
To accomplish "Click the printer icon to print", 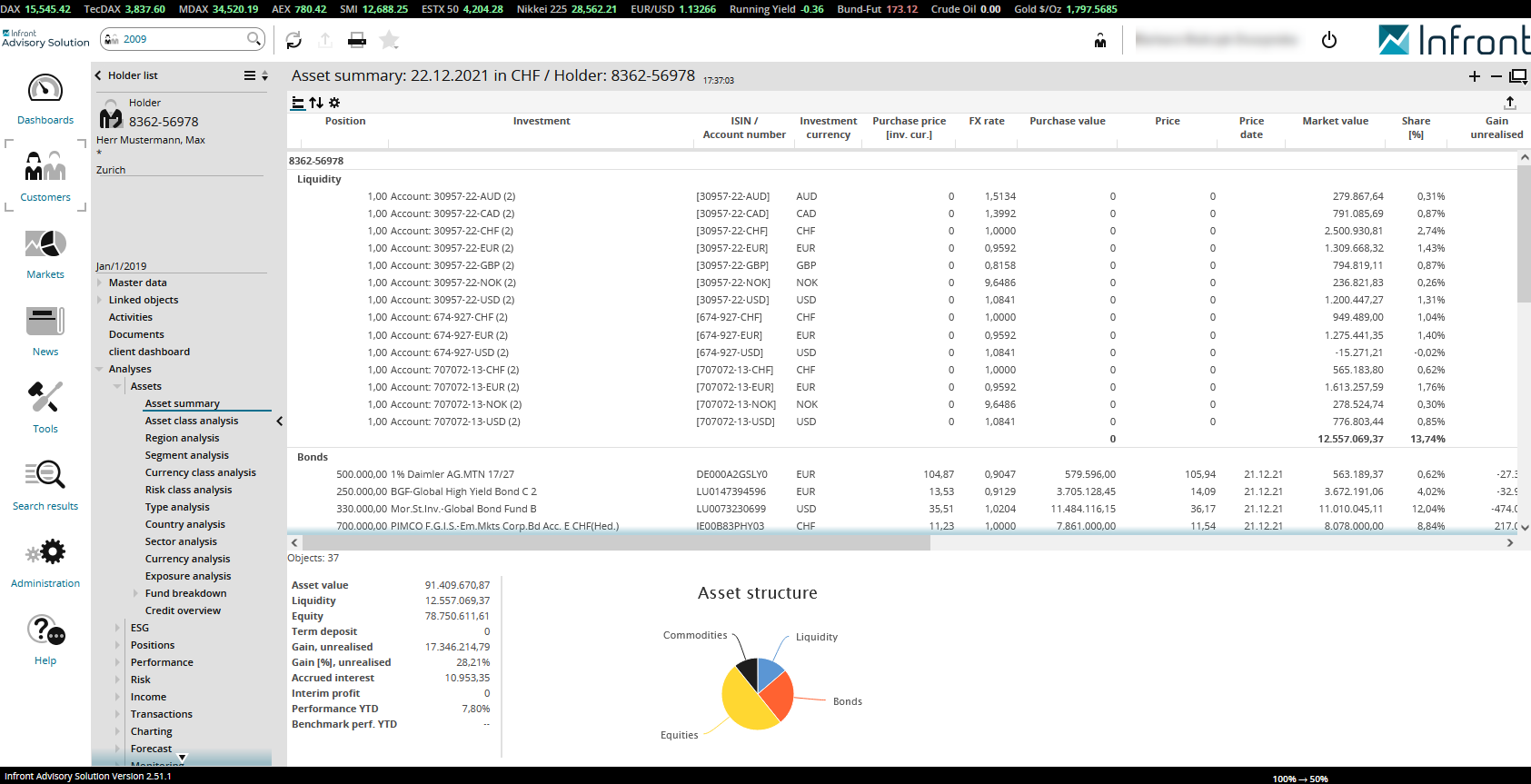I will point(357,40).
